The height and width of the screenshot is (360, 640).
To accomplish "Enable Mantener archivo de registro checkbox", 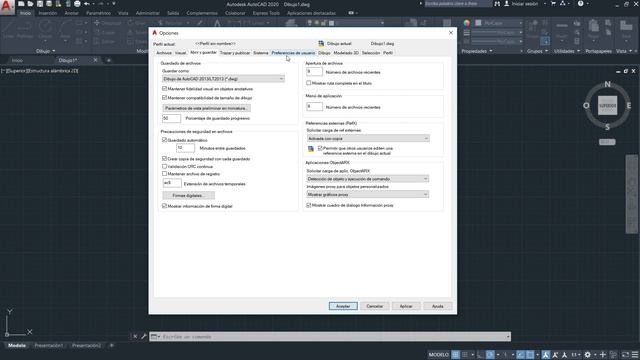I will pyautogui.click(x=164, y=174).
